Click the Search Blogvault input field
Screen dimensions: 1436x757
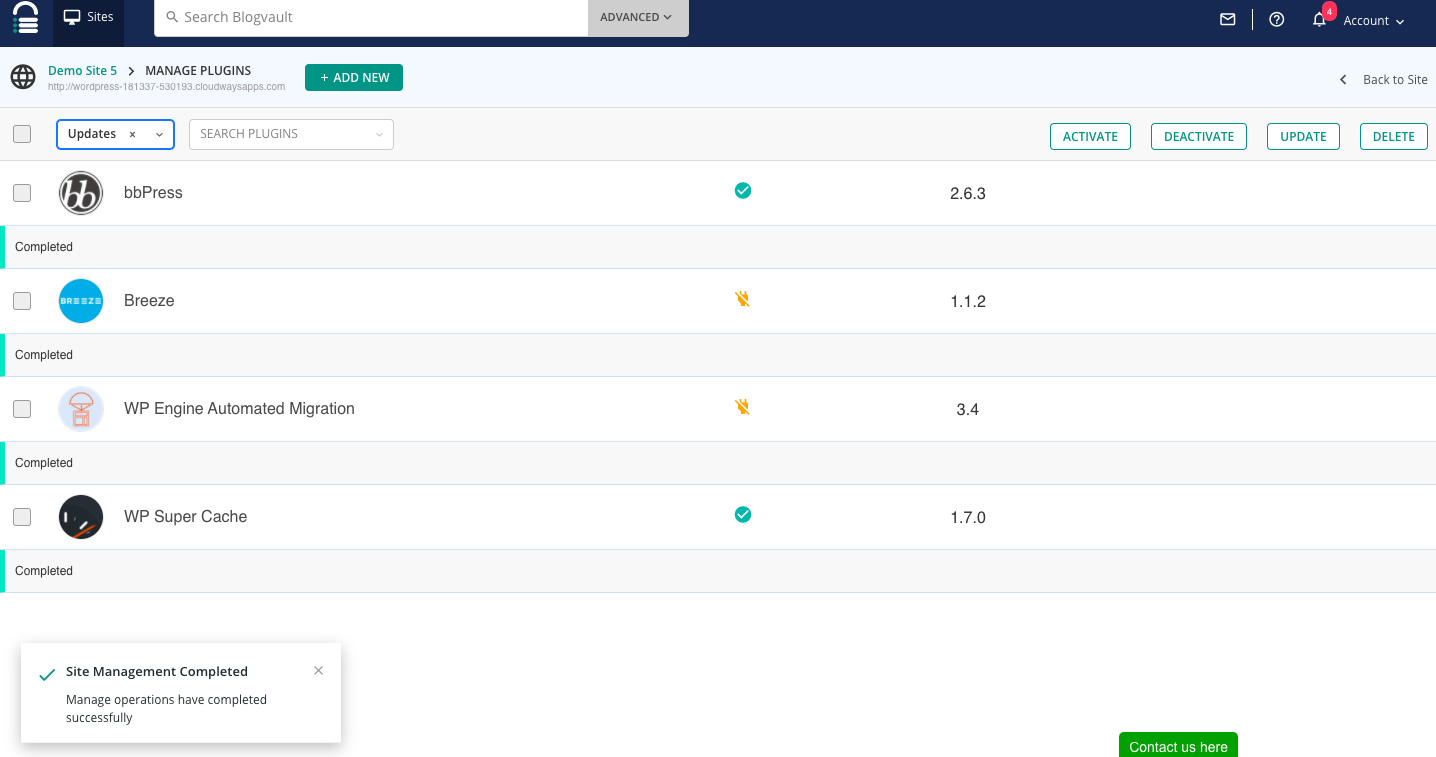[x=371, y=18]
